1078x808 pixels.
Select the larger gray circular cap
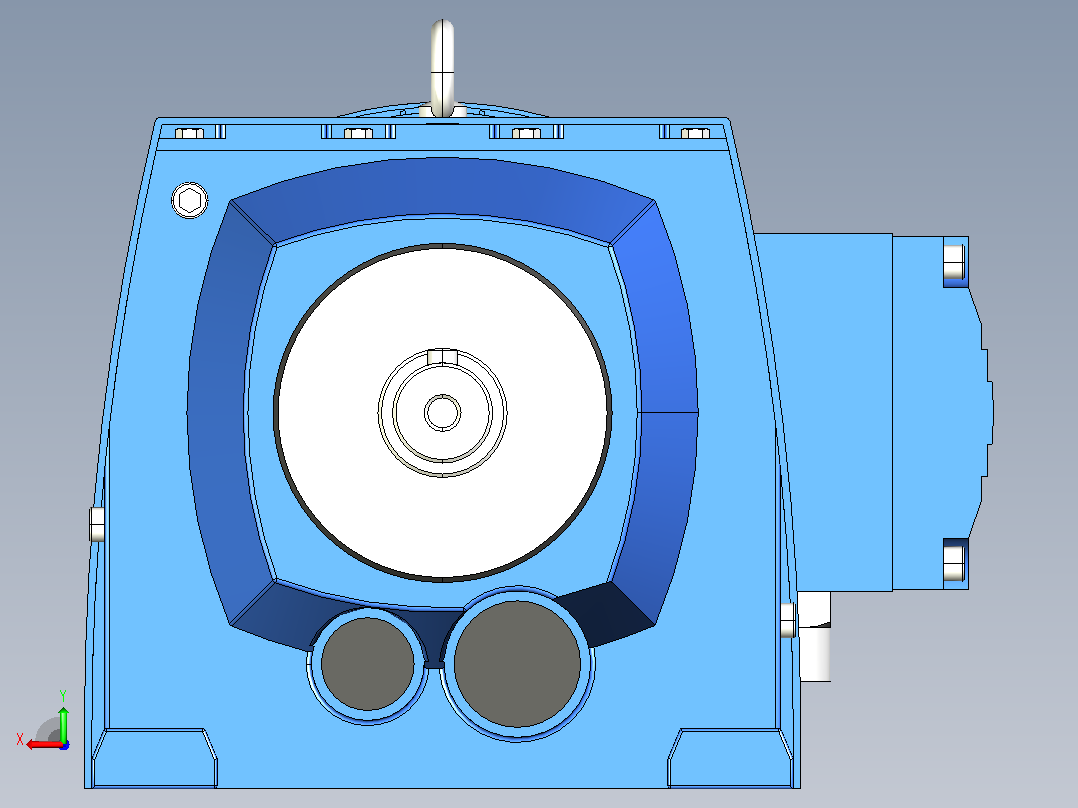[x=518, y=664]
